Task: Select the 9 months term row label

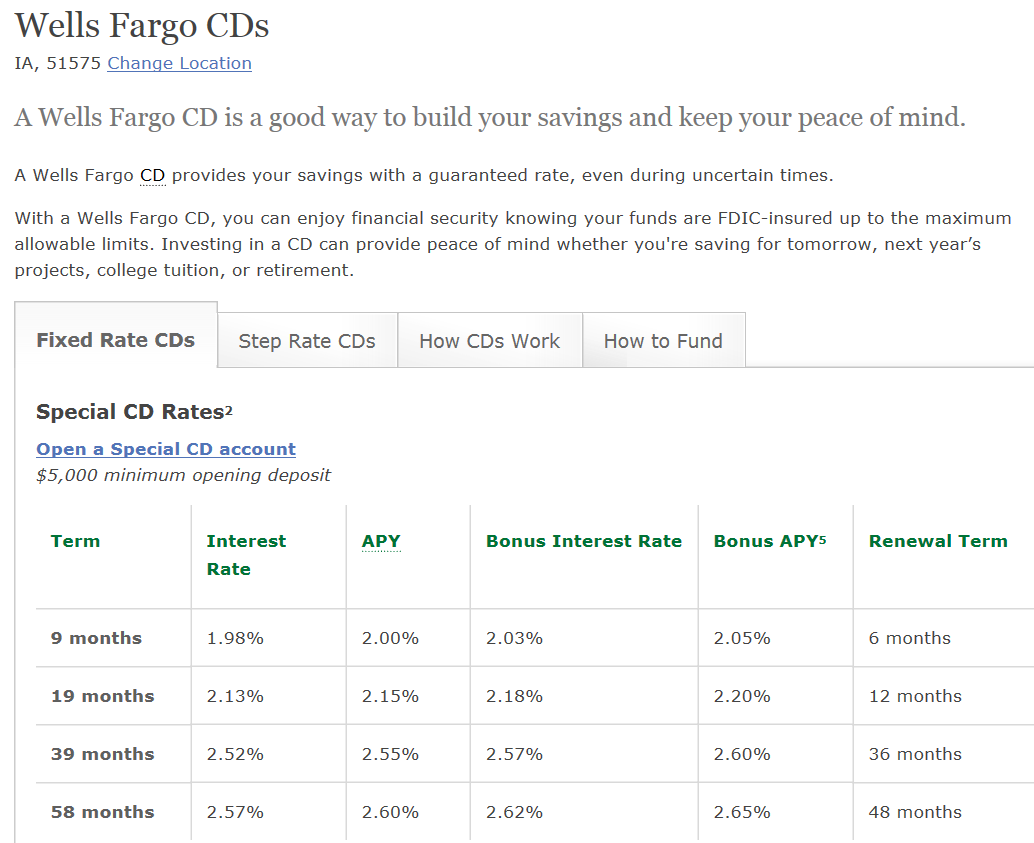Action: tap(96, 639)
